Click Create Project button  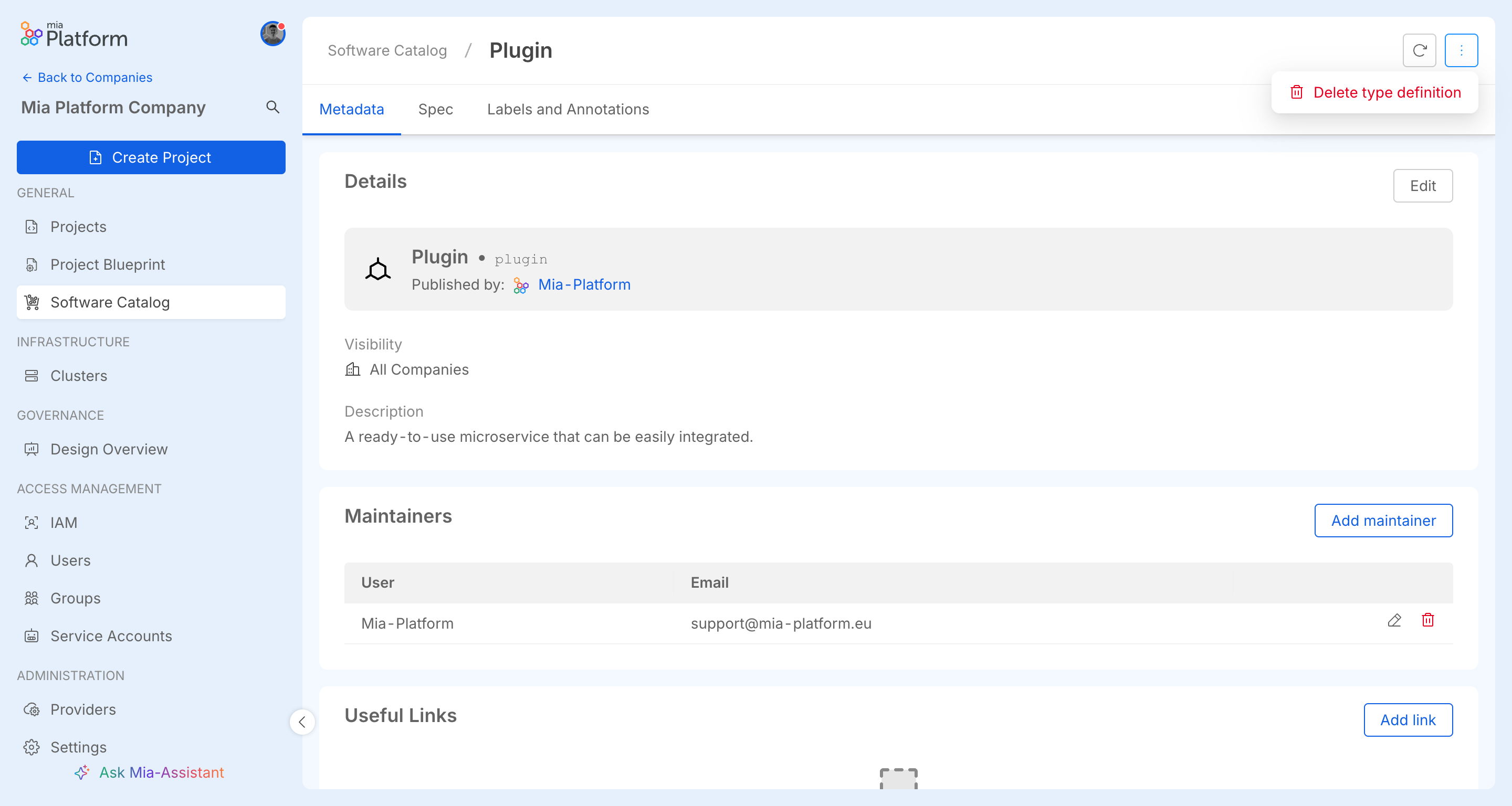click(x=151, y=157)
